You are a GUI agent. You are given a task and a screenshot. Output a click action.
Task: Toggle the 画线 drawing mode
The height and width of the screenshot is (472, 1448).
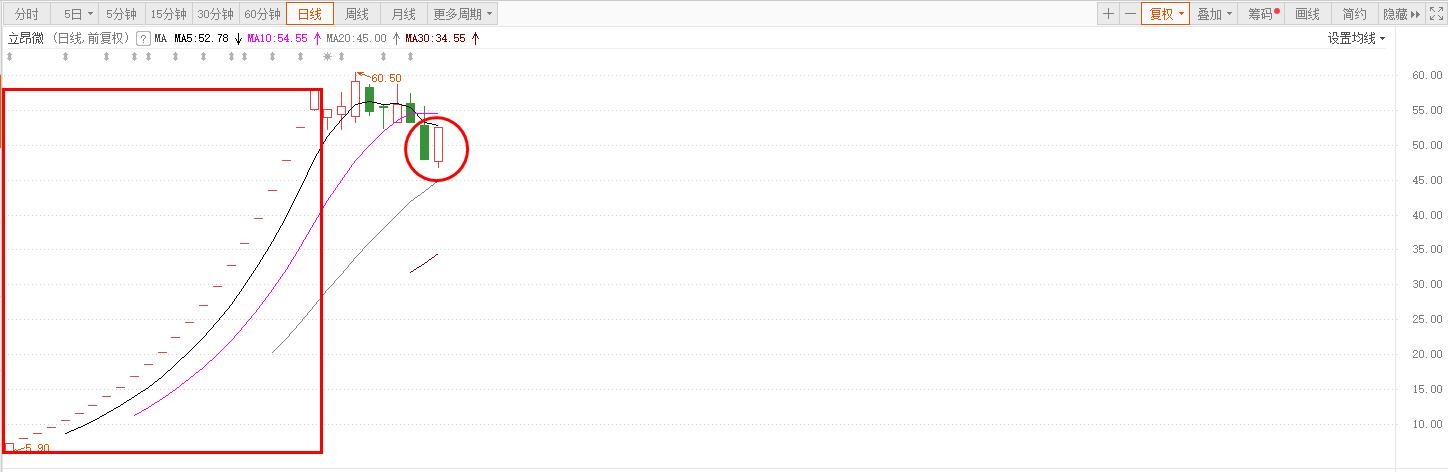click(1308, 14)
